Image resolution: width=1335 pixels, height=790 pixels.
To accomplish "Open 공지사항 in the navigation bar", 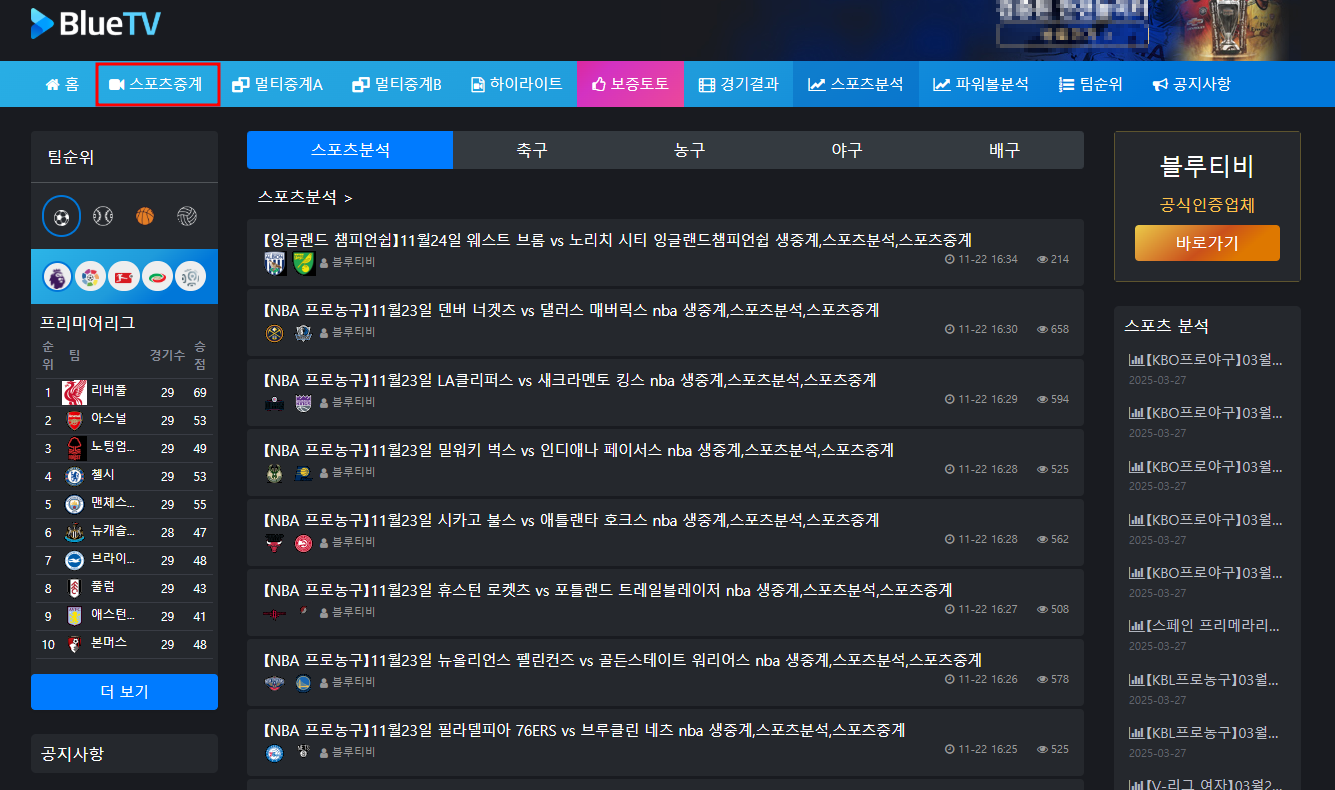I will click(1191, 84).
